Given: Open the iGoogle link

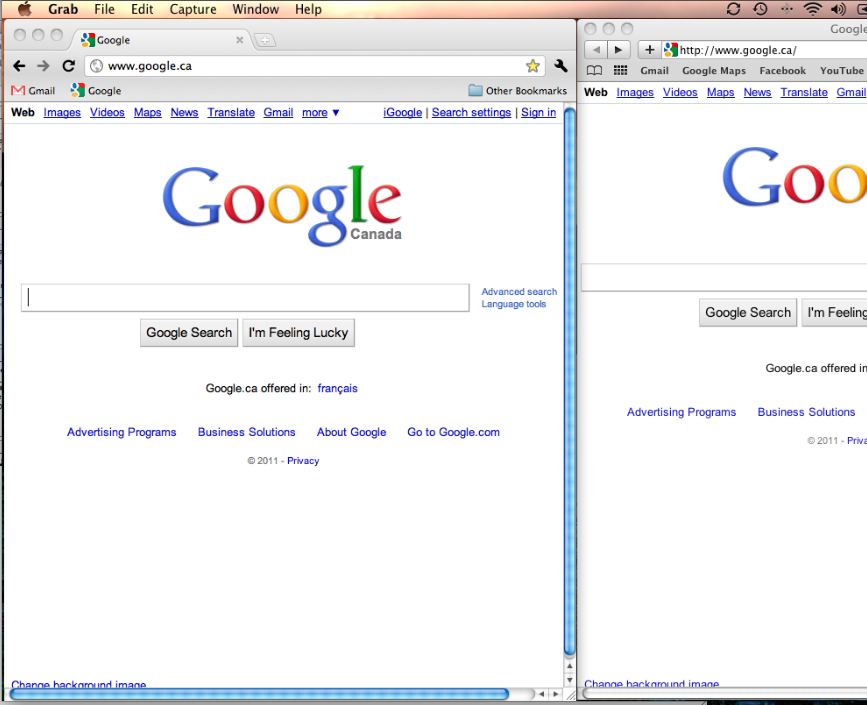Looking at the screenshot, I should tap(403, 113).
